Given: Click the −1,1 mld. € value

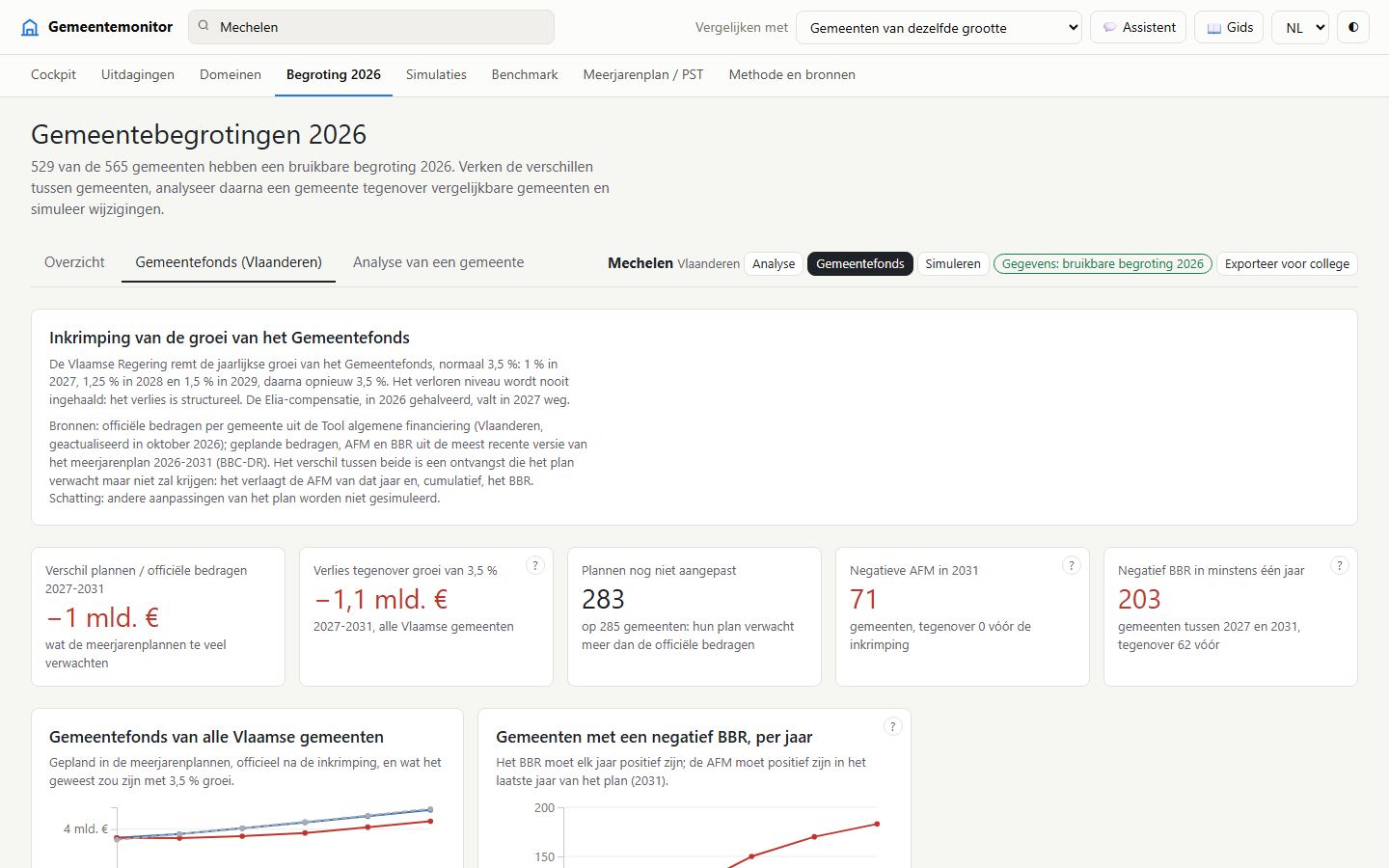Looking at the screenshot, I should click(x=381, y=599).
